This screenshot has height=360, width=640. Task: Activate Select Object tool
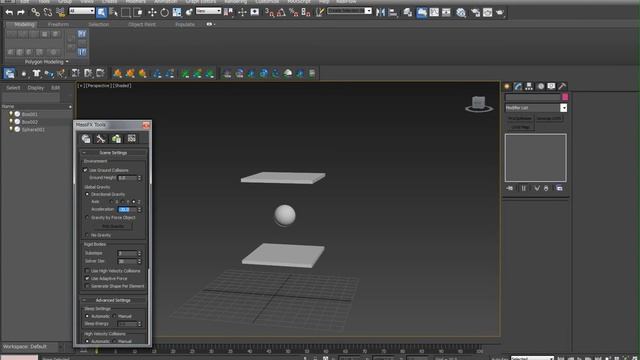pyautogui.click(x=101, y=12)
